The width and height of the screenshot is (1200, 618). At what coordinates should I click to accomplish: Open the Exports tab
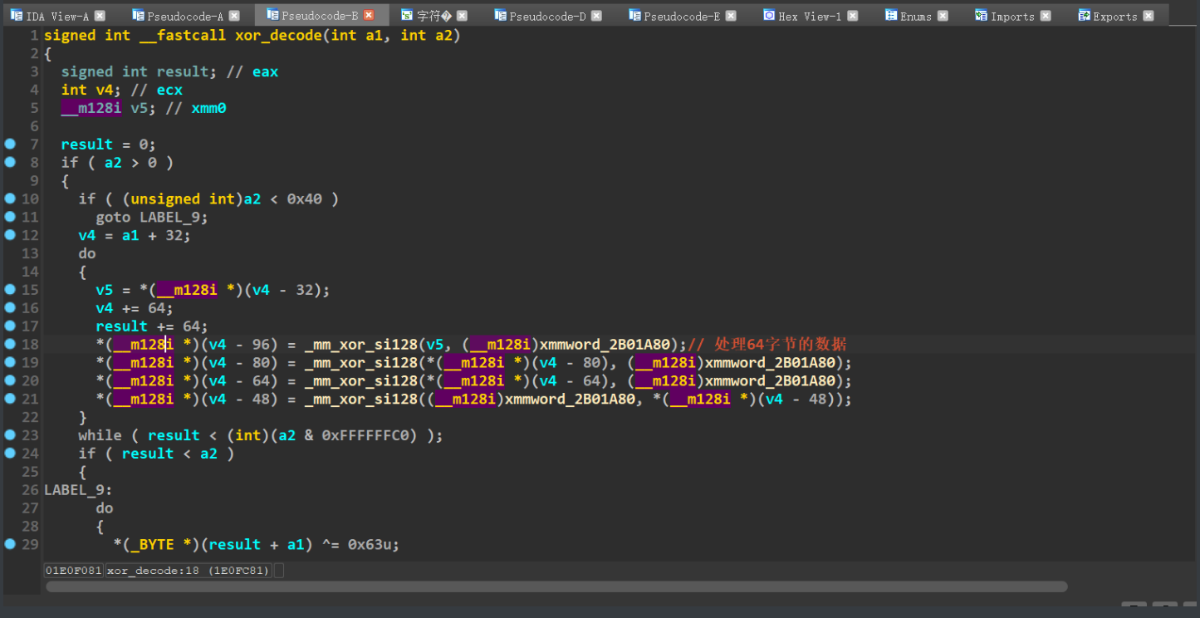1114,16
